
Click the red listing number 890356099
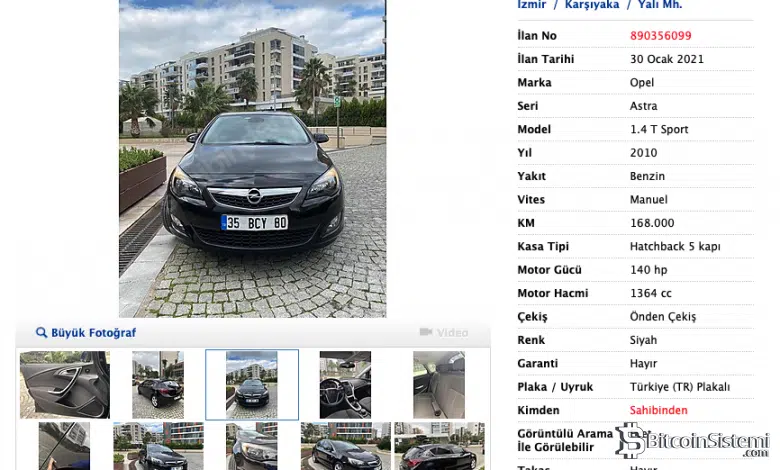(x=661, y=36)
